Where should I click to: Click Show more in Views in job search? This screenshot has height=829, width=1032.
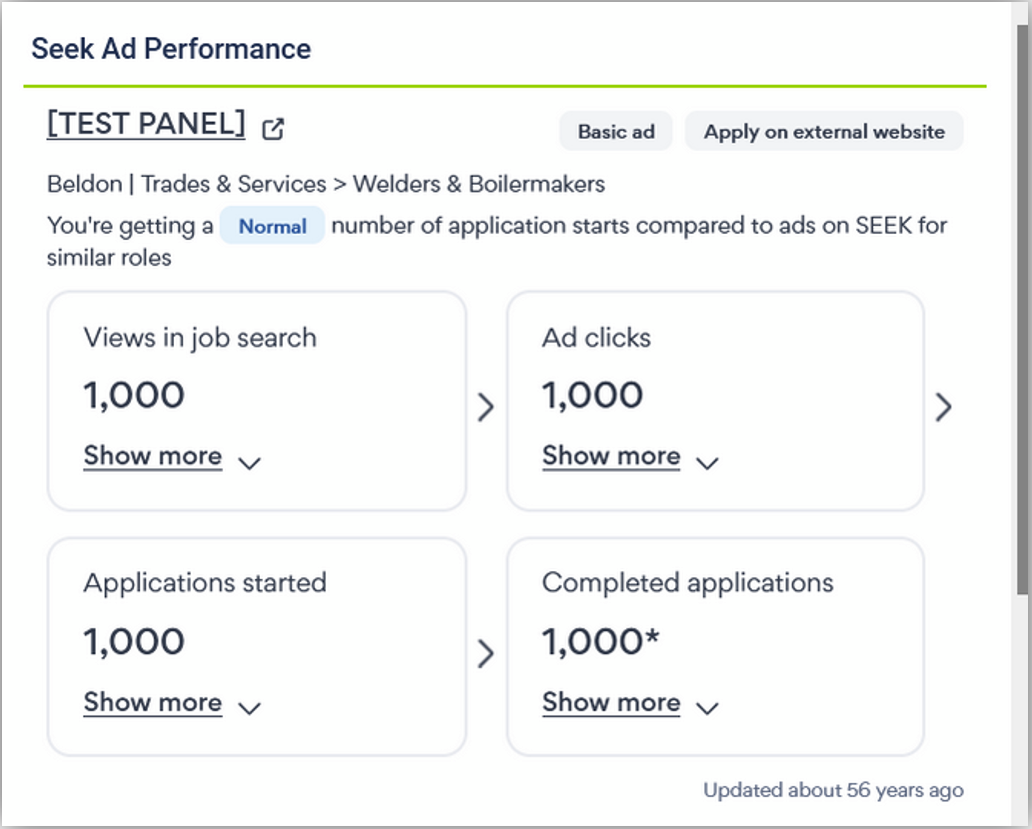153,456
